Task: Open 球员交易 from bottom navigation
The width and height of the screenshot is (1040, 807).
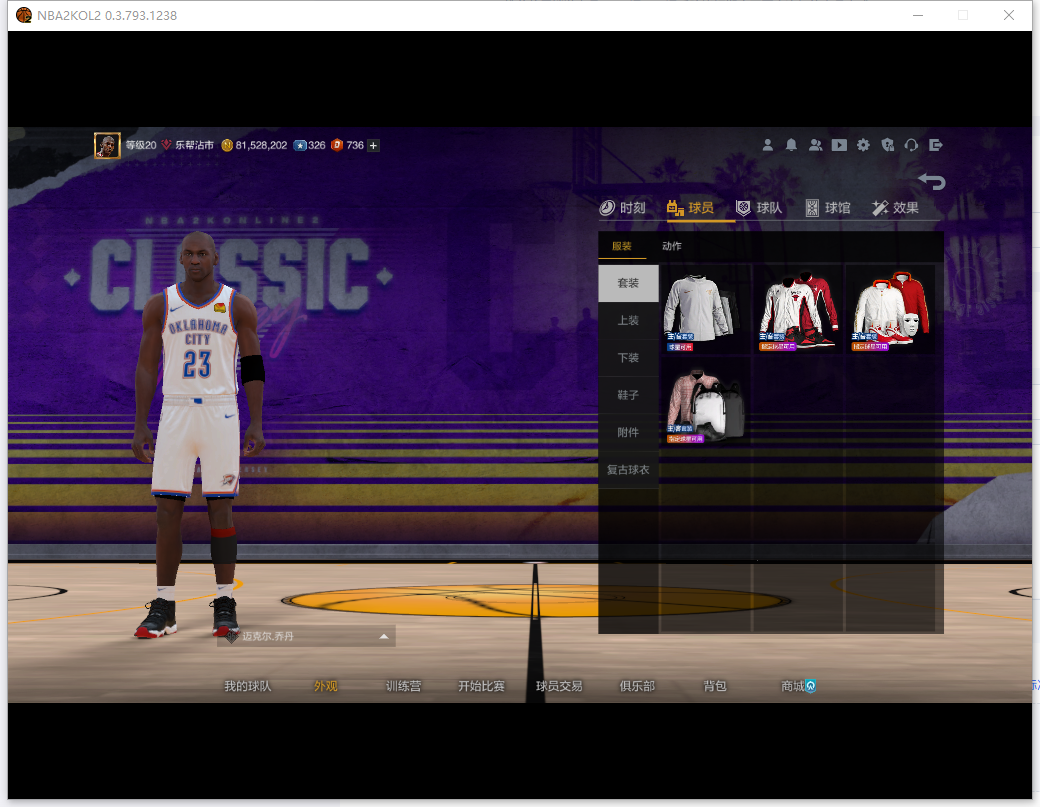Action: pyautogui.click(x=559, y=686)
